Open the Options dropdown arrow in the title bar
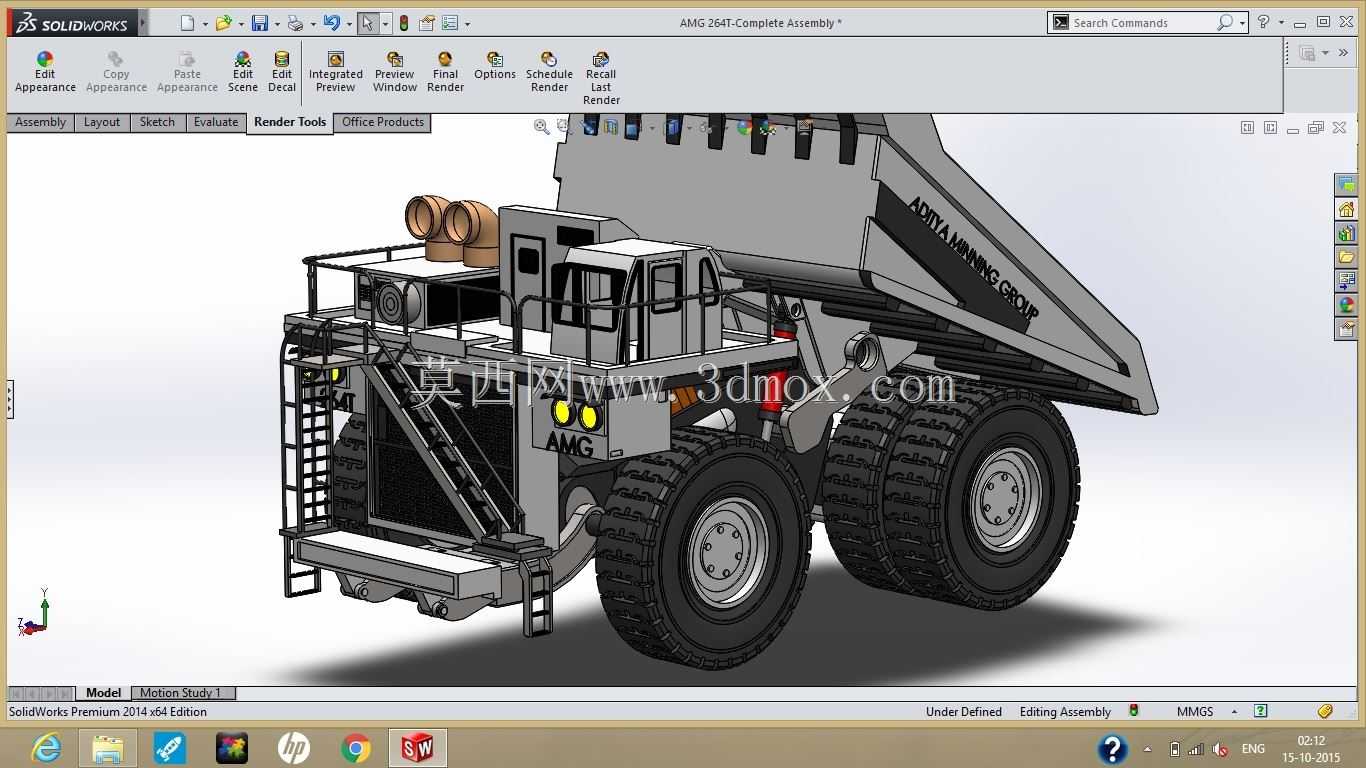Screen dimensions: 1366x768 [467, 24]
